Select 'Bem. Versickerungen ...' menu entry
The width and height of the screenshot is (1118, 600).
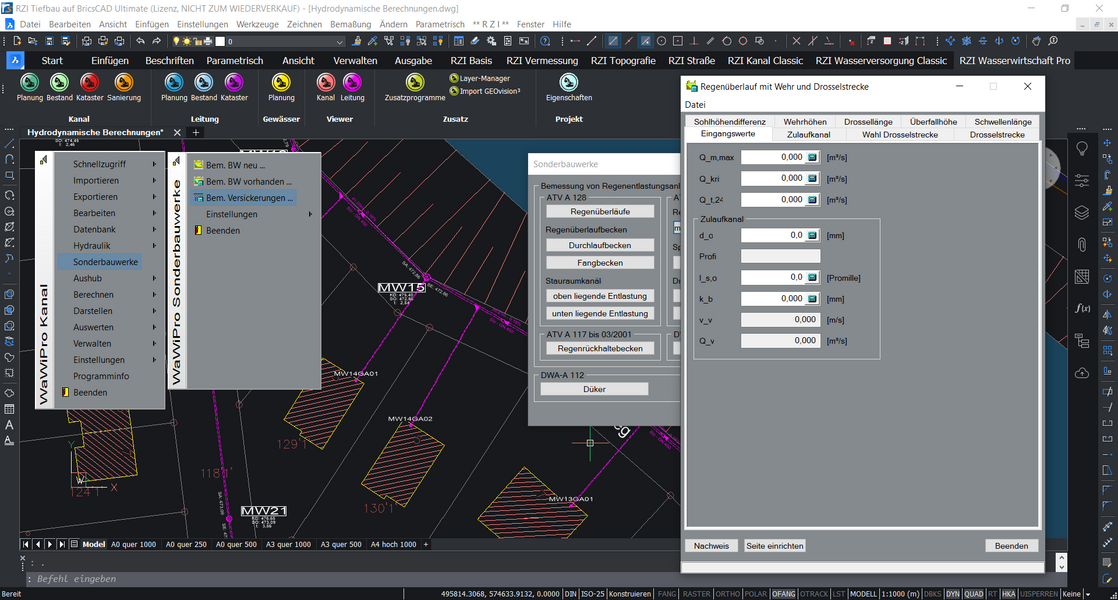(x=248, y=198)
